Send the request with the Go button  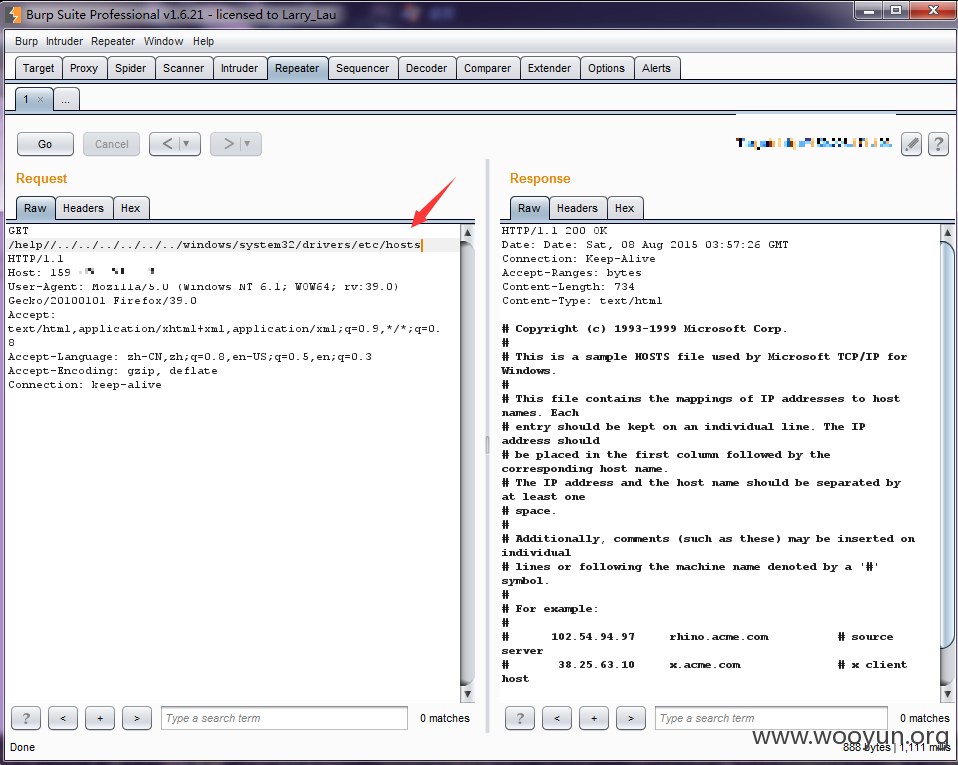(45, 144)
